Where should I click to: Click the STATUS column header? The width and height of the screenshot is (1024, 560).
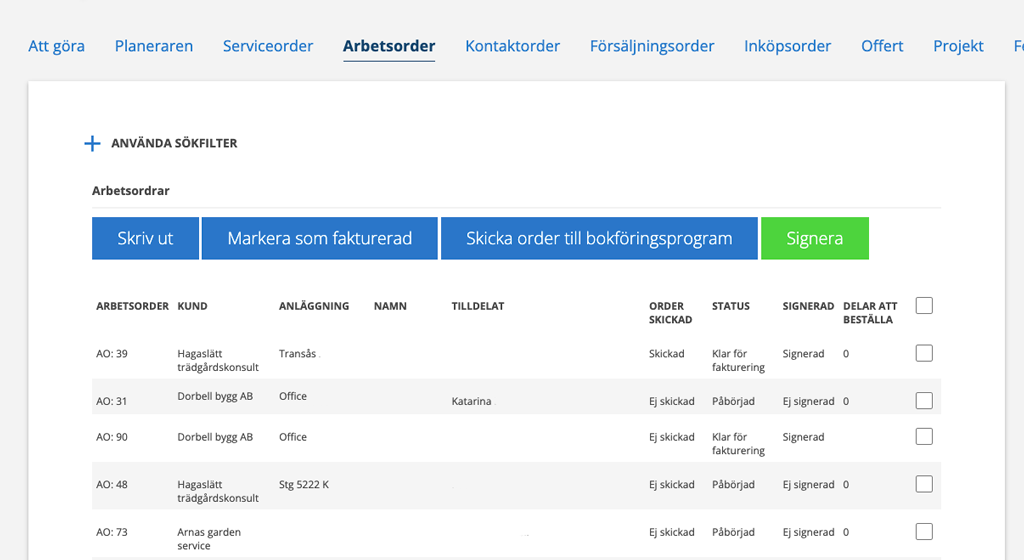pos(730,306)
